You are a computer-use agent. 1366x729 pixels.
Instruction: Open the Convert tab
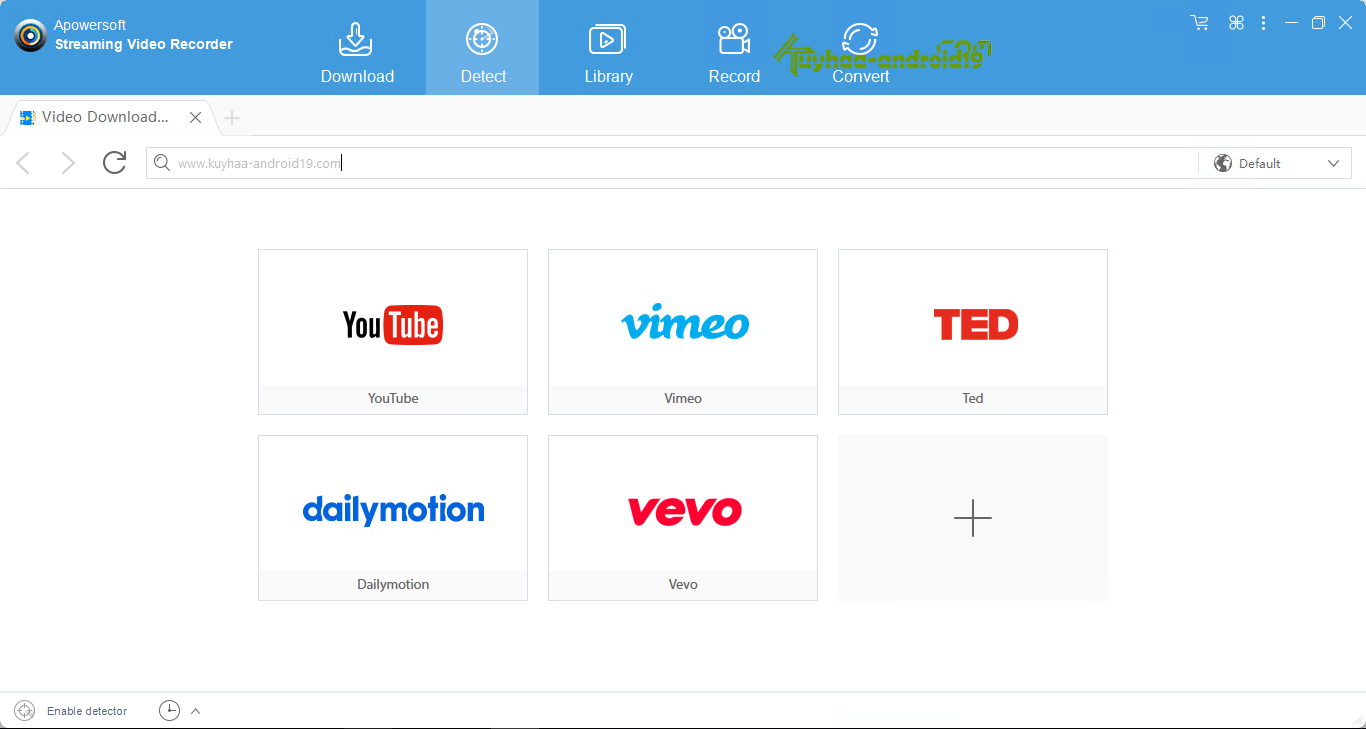[x=860, y=52]
